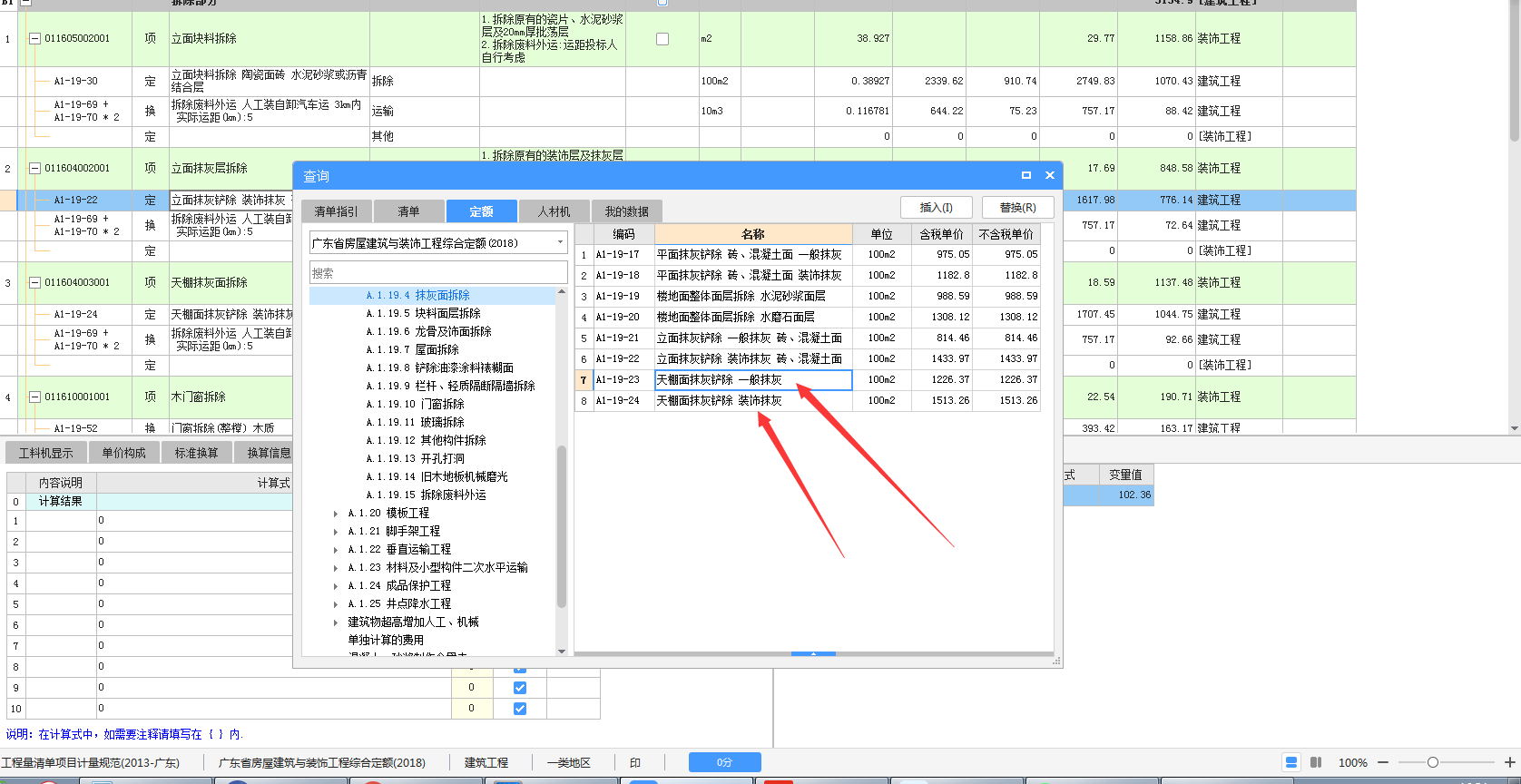Select A.1.19.15 拆除废料外运 tree item
Viewport: 1521px width, 784px height.
tap(426, 495)
